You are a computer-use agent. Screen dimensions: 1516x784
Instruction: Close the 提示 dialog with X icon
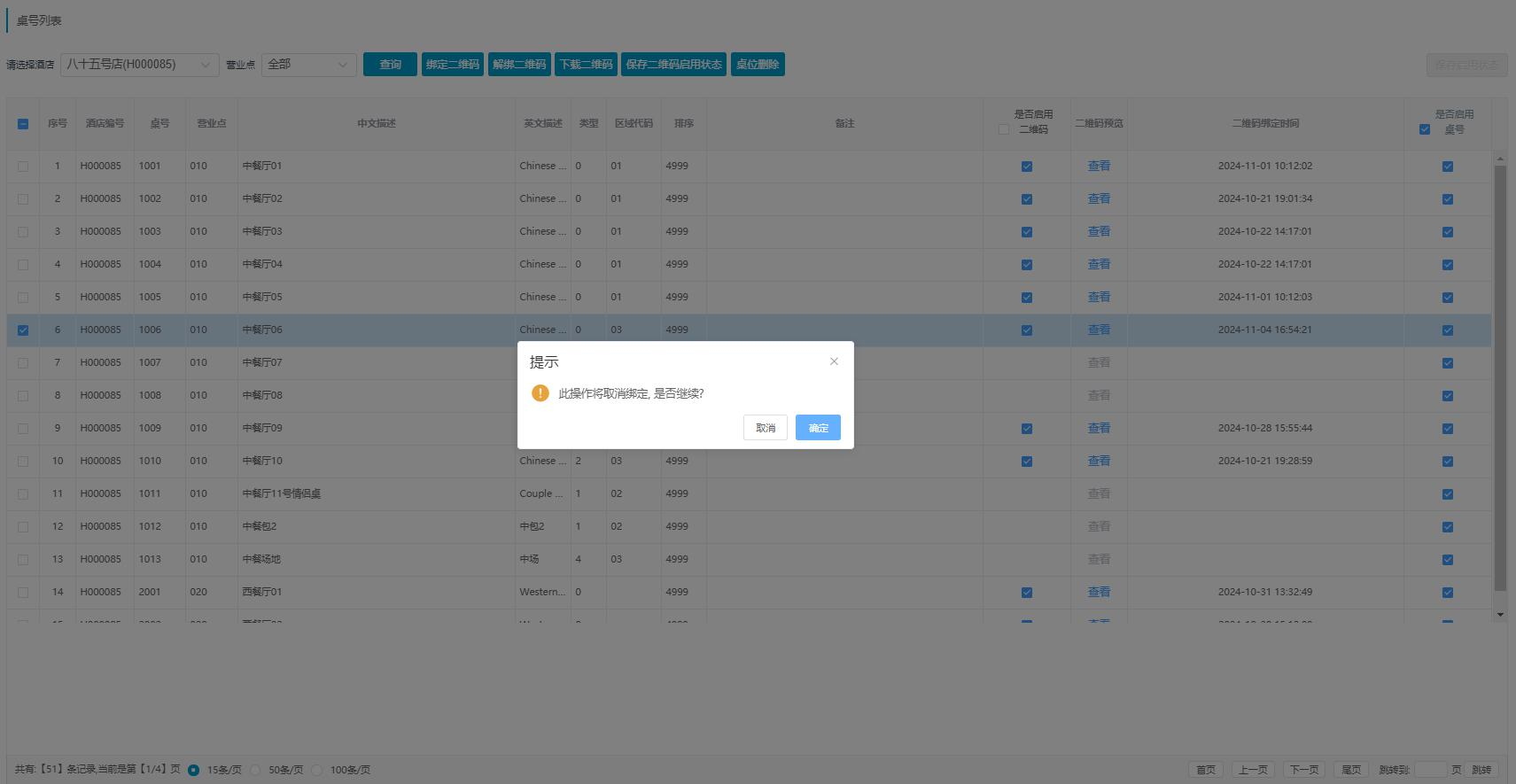click(x=834, y=361)
